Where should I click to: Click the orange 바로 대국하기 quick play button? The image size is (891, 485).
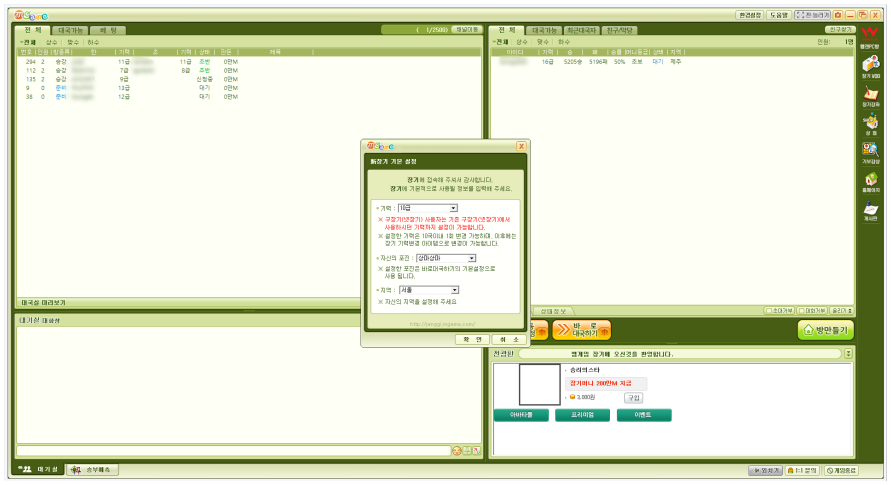[582, 330]
